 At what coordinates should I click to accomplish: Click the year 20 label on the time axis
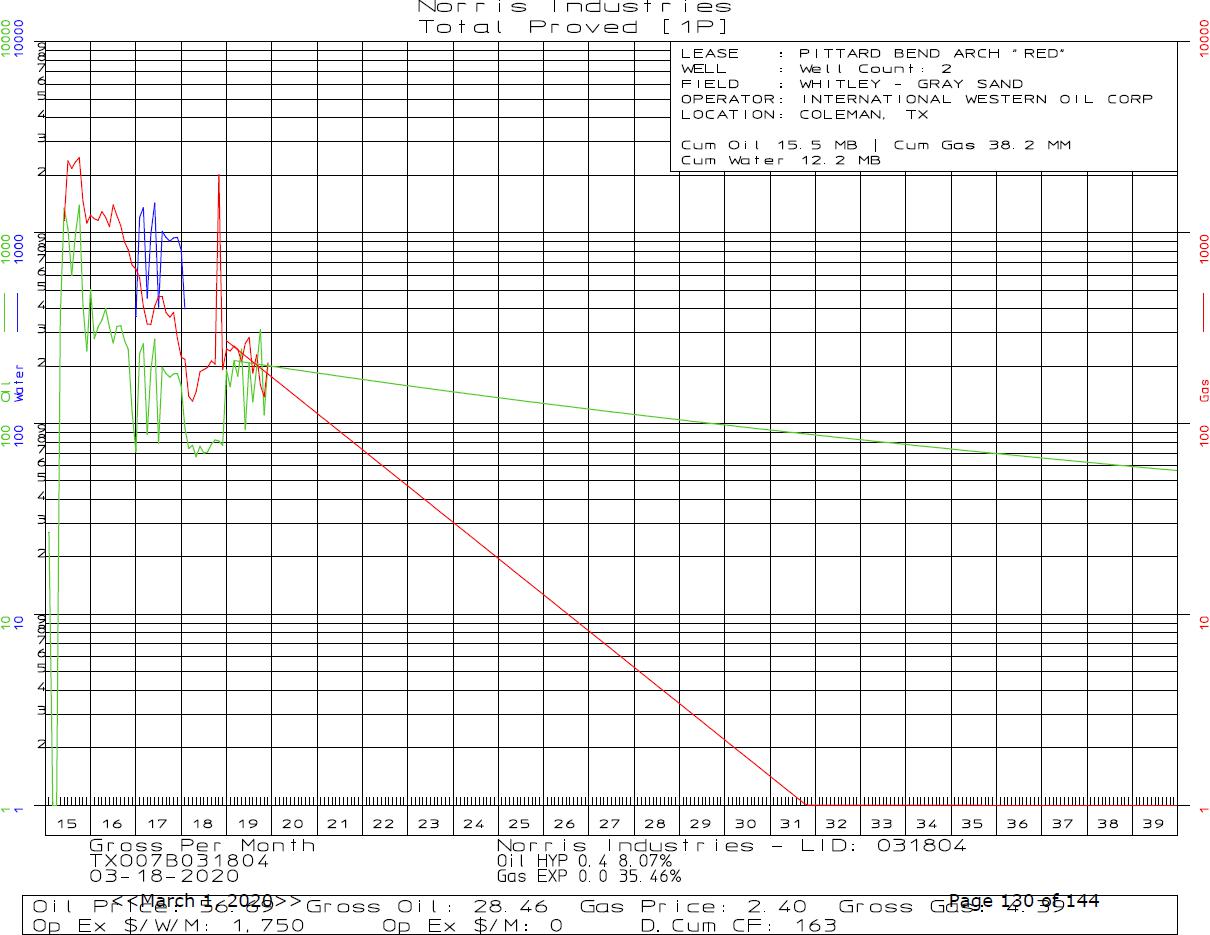point(293,823)
